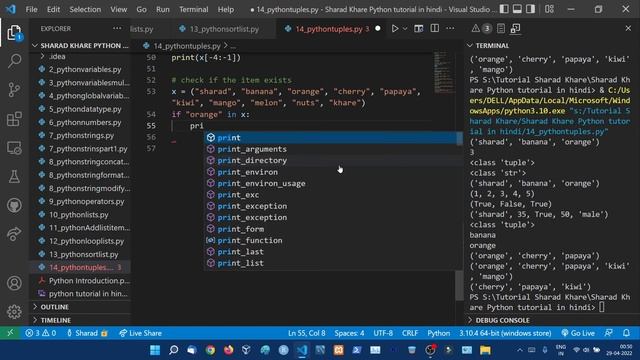Change CRLF line ending
Image resolution: width=640 pixels, height=360 pixels.
tap(410, 333)
